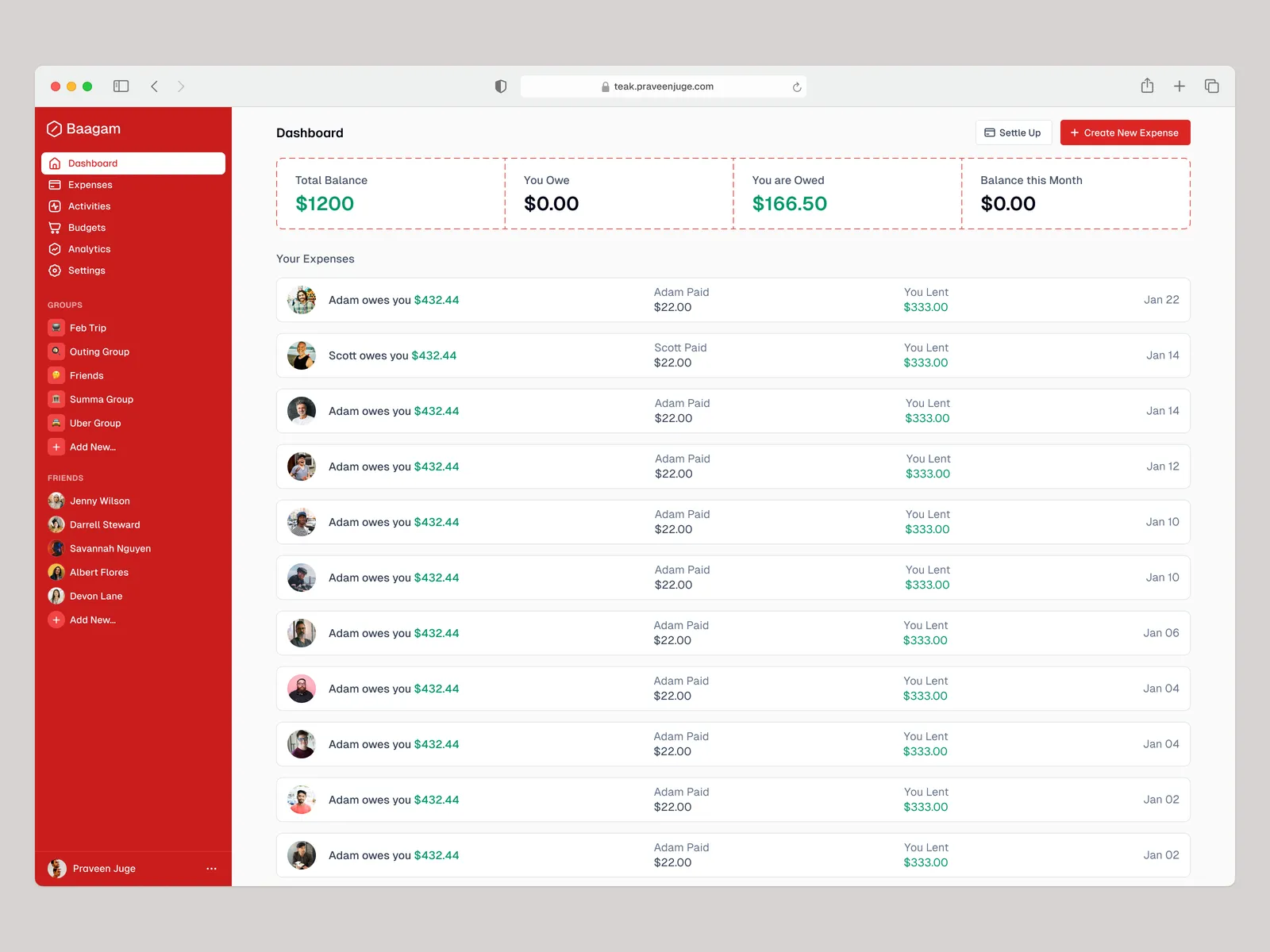Go back with the browser back chevron

point(155,86)
